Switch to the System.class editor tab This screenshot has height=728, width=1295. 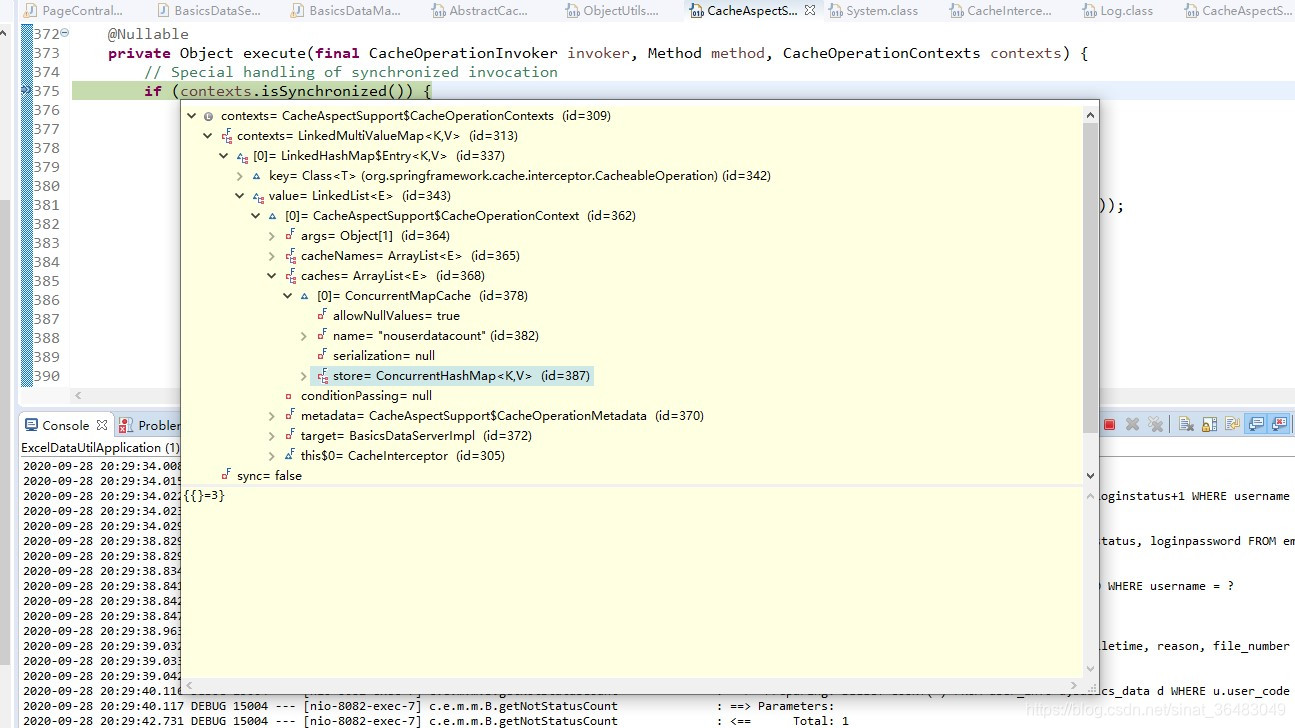coord(872,11)
